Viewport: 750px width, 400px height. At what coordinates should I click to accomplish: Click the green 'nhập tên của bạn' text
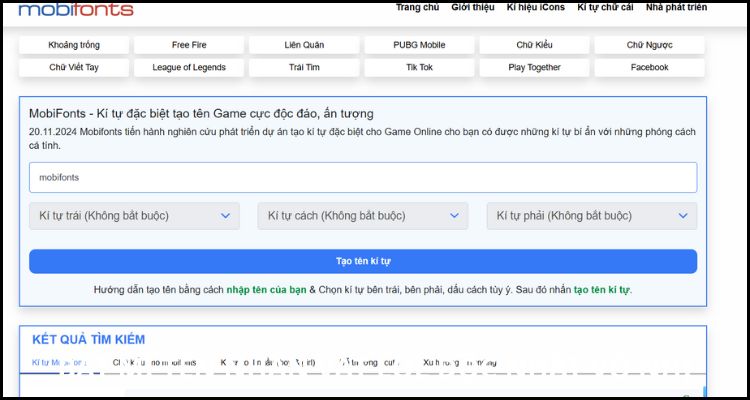coord(266,290)
